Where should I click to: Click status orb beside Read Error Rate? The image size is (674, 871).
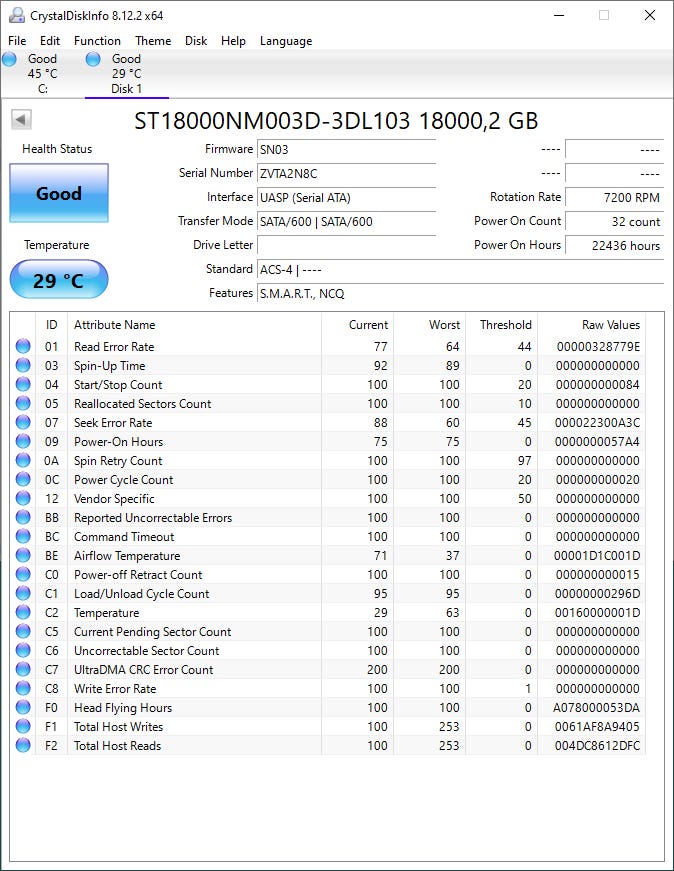(23, 347)
